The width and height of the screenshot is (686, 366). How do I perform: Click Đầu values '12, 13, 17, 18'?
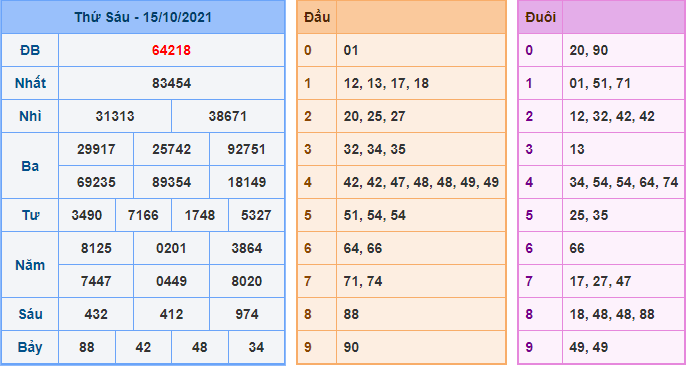pyautogui.click(x=386, y=83)
